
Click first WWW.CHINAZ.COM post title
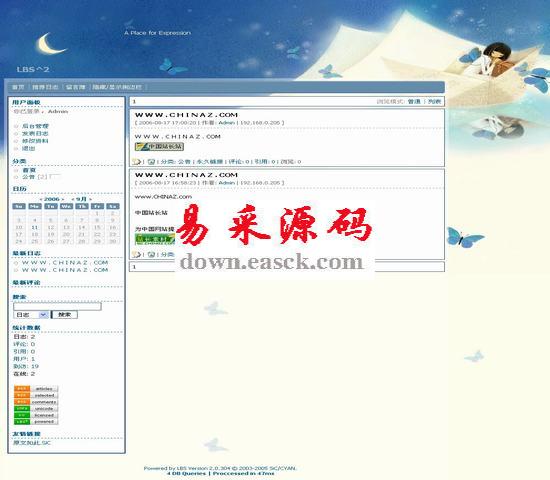coord(186,115)
